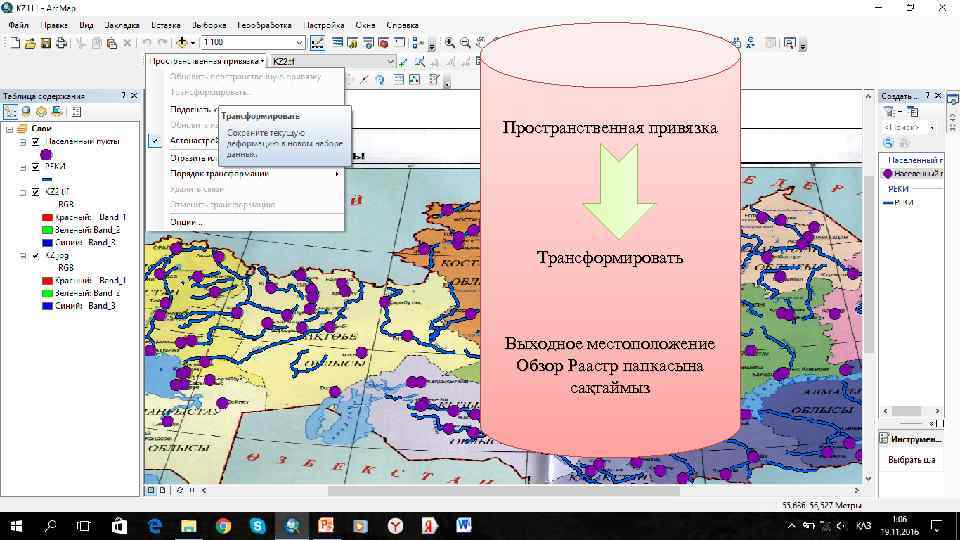Open the KZ2.tif georeferencing layer dropdown
The image size is (960, 540).
389,61
